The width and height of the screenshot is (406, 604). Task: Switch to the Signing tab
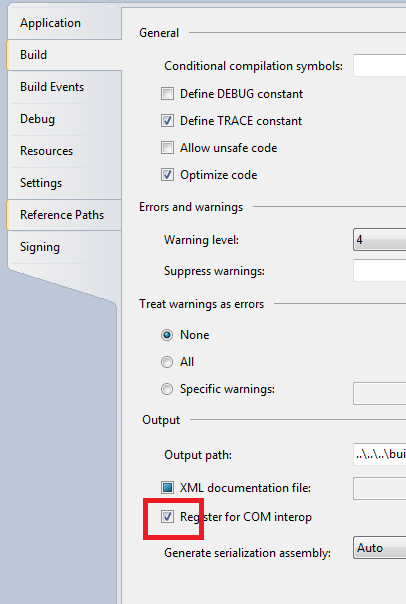click(x=64, y=247)
